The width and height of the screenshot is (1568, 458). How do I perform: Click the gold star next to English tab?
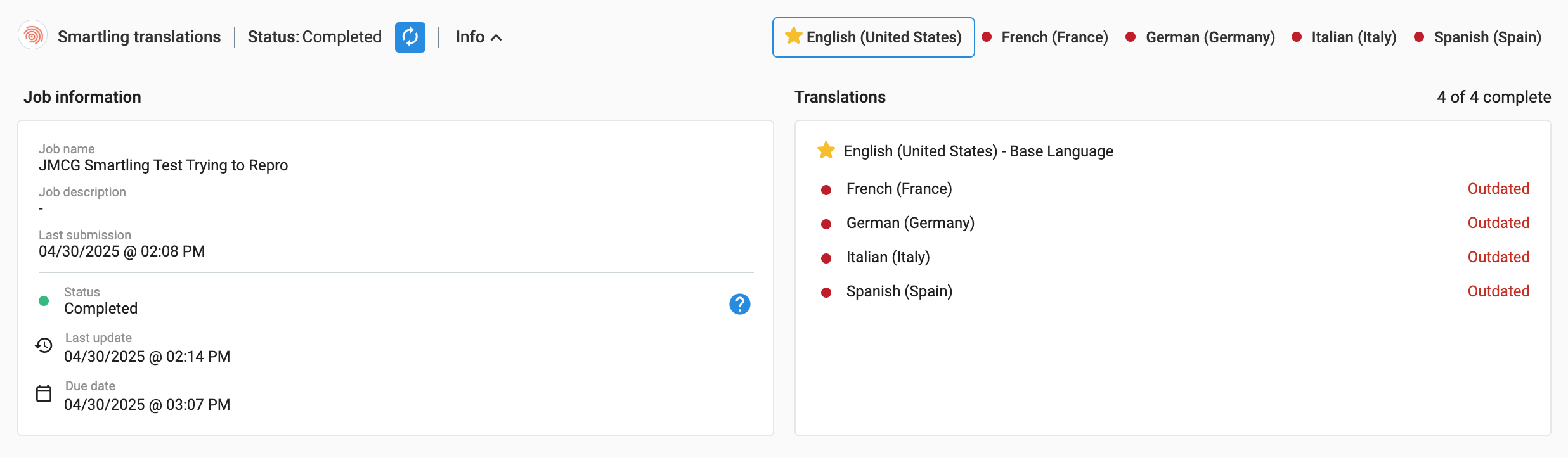point(793,35)
